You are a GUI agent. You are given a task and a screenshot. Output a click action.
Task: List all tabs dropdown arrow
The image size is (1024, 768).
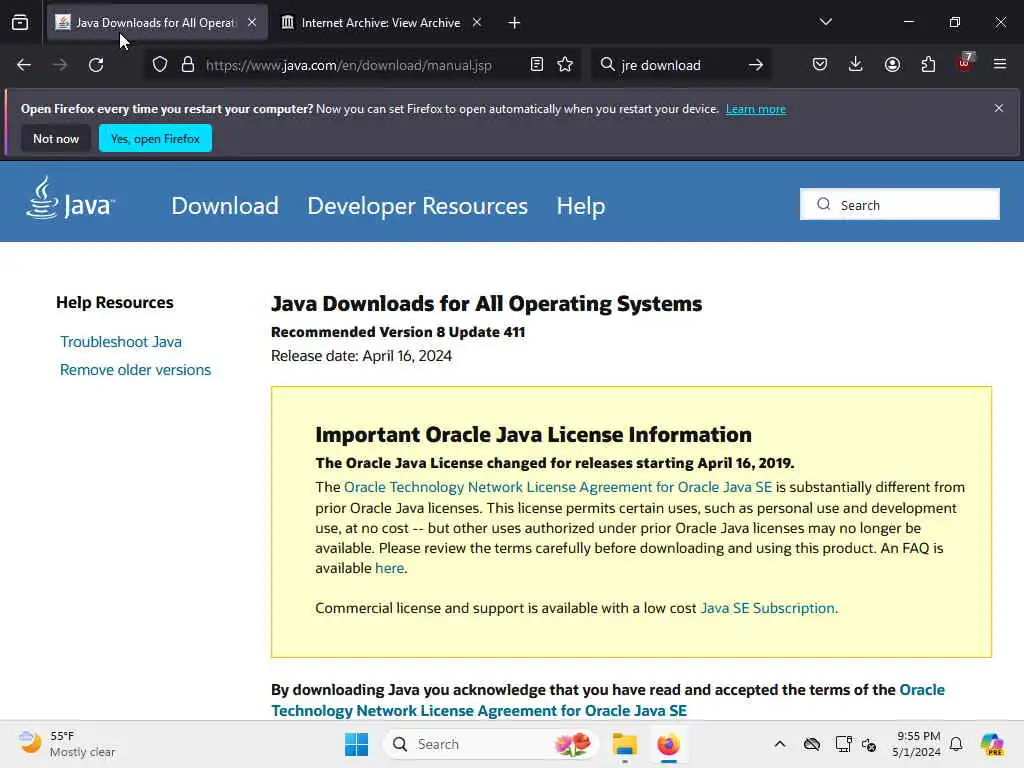pos(825,22)
